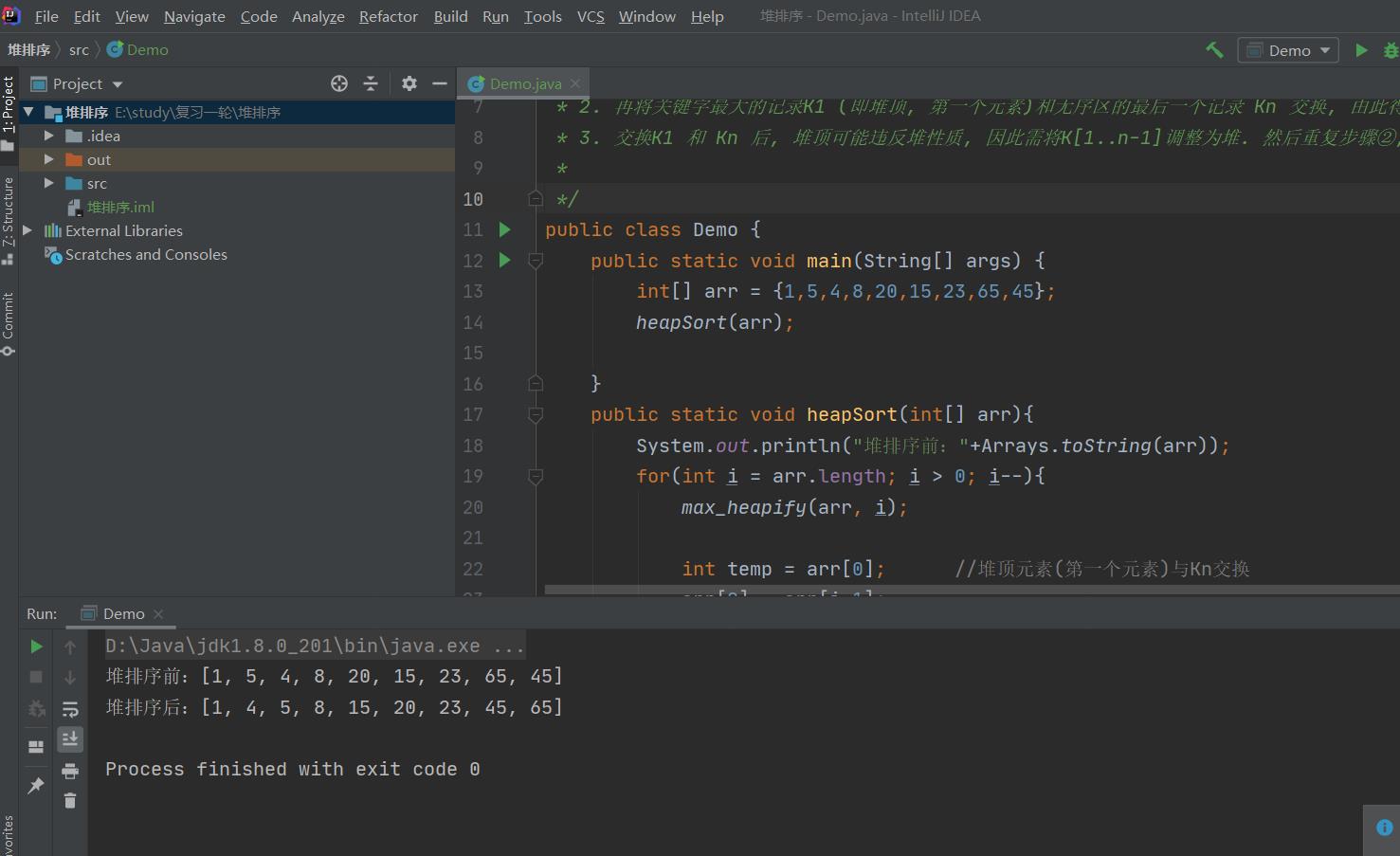Open the Demo run configuration dropdown
Screen dimensions: 1400x856
1288,50
